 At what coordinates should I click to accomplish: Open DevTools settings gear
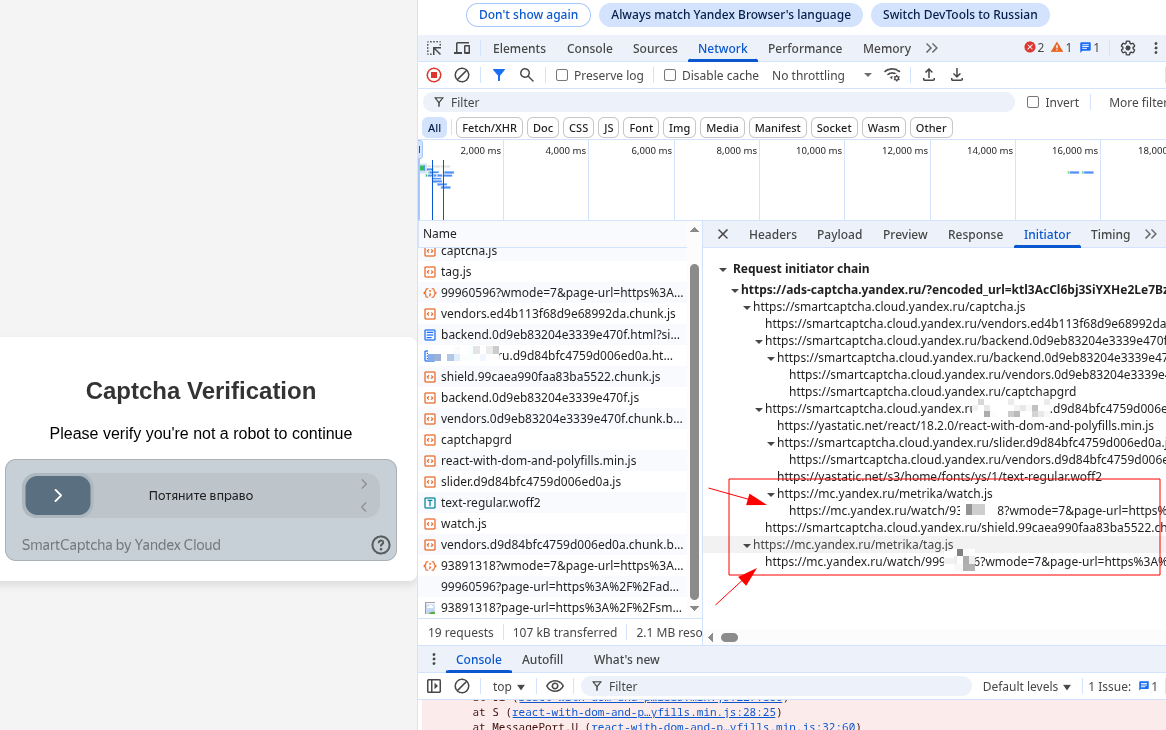pyautogui.click(x=1128, y=48)
